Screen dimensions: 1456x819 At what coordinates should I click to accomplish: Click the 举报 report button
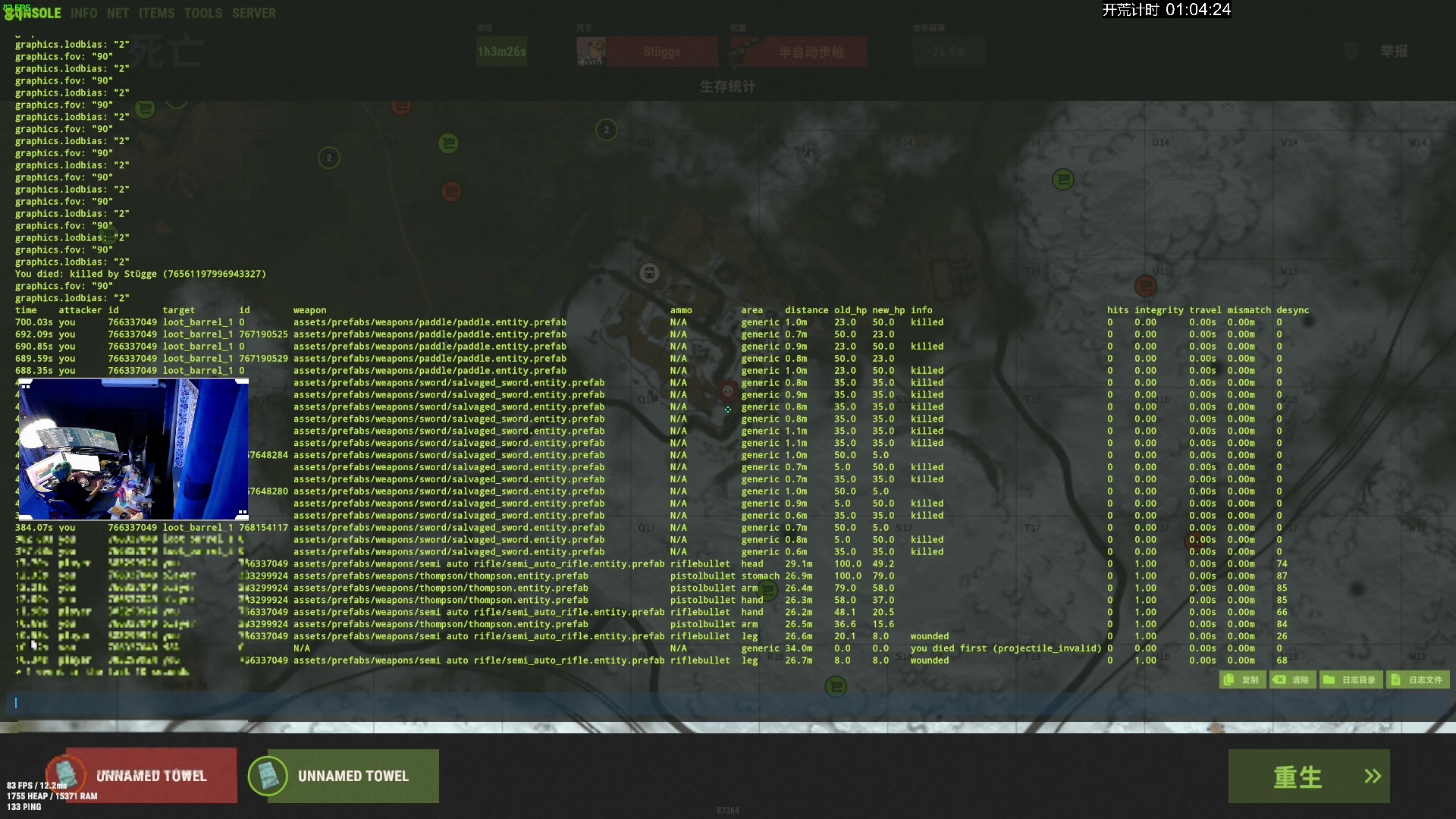pyautogui.click(x=1392, y=51)
